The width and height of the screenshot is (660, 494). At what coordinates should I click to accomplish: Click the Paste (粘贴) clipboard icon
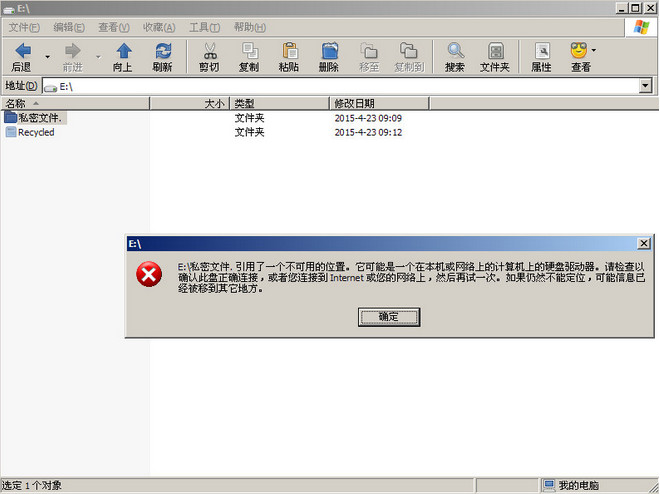click(290, 51)
